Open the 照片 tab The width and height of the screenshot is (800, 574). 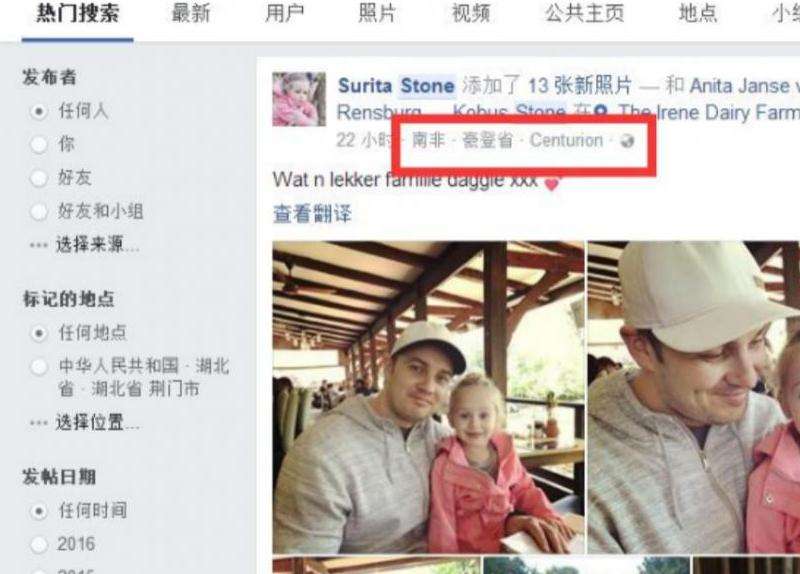(x=377, y=14)
